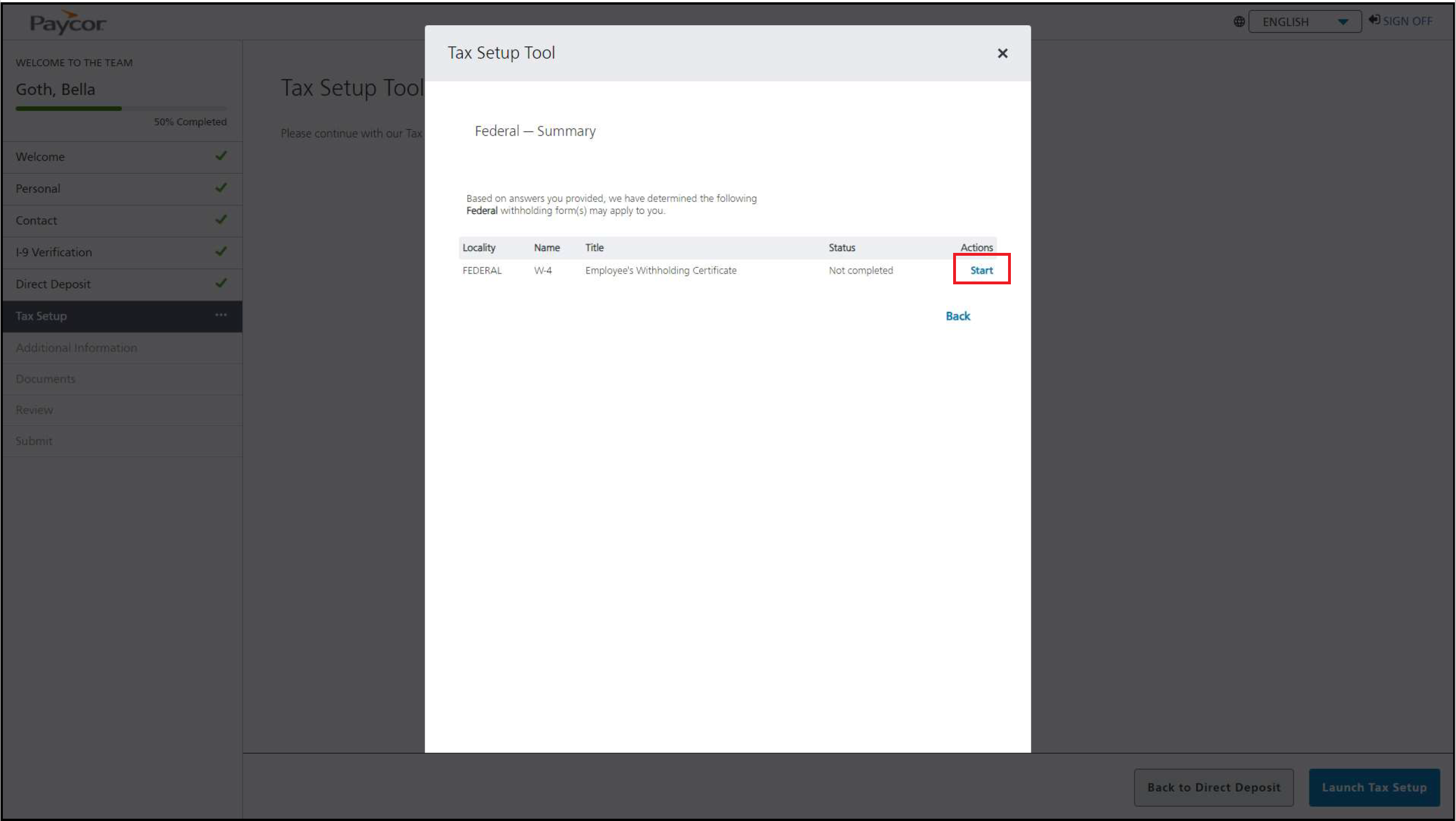Click the Welcome step checkmark icon

pyautogui.click(x=221, y=156)
